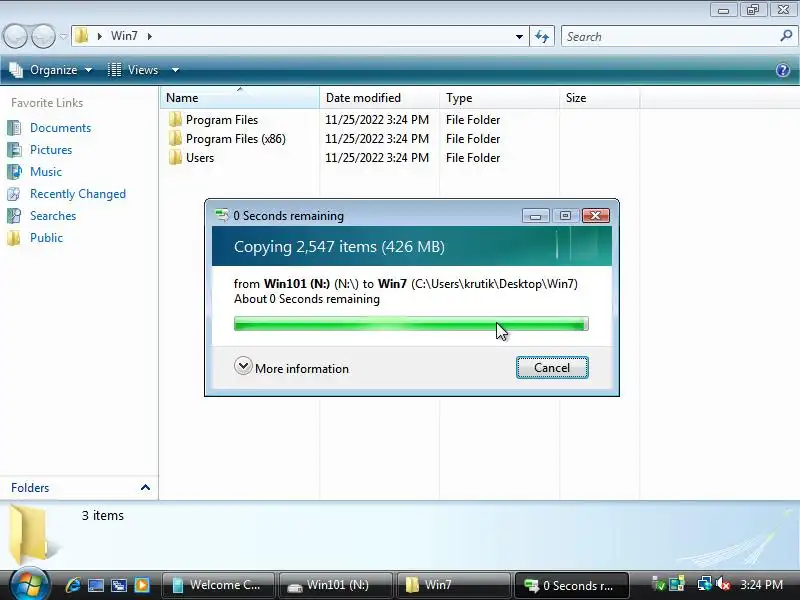The image size is (800, 600).
Task: Click the Forward navigation arrow button
Action: click(43, 36)
